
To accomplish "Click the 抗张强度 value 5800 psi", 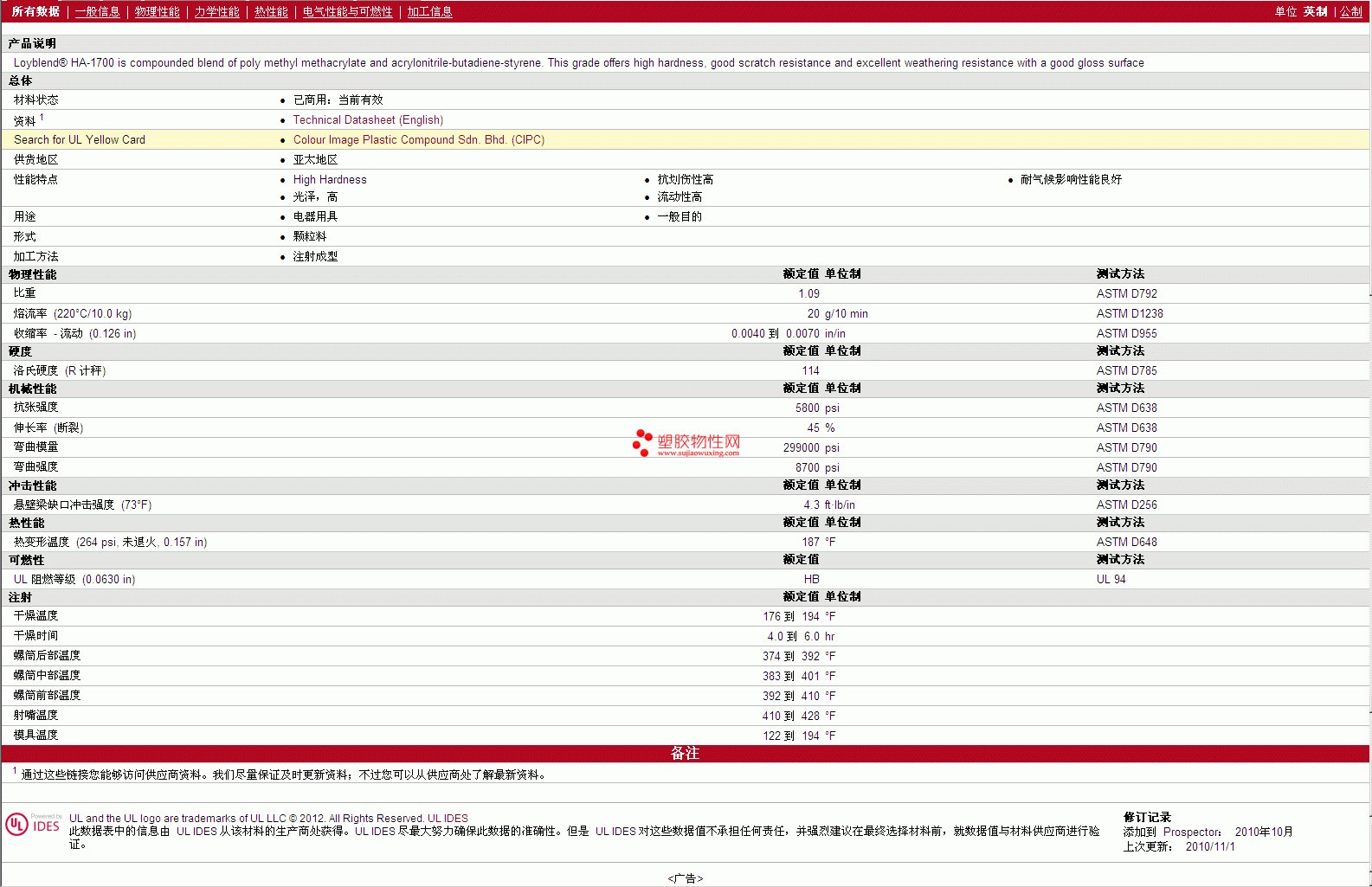I will click(x=817, y=408).
